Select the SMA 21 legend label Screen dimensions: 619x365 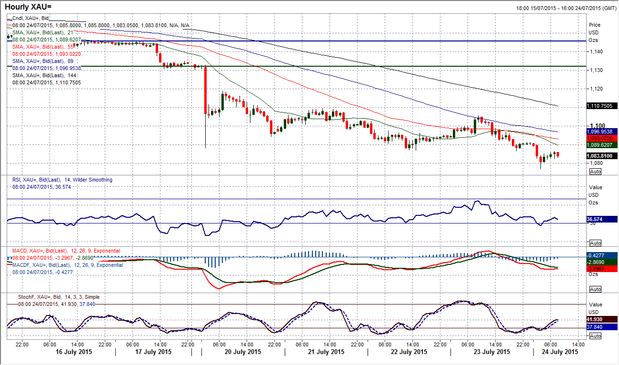[43, 32]
